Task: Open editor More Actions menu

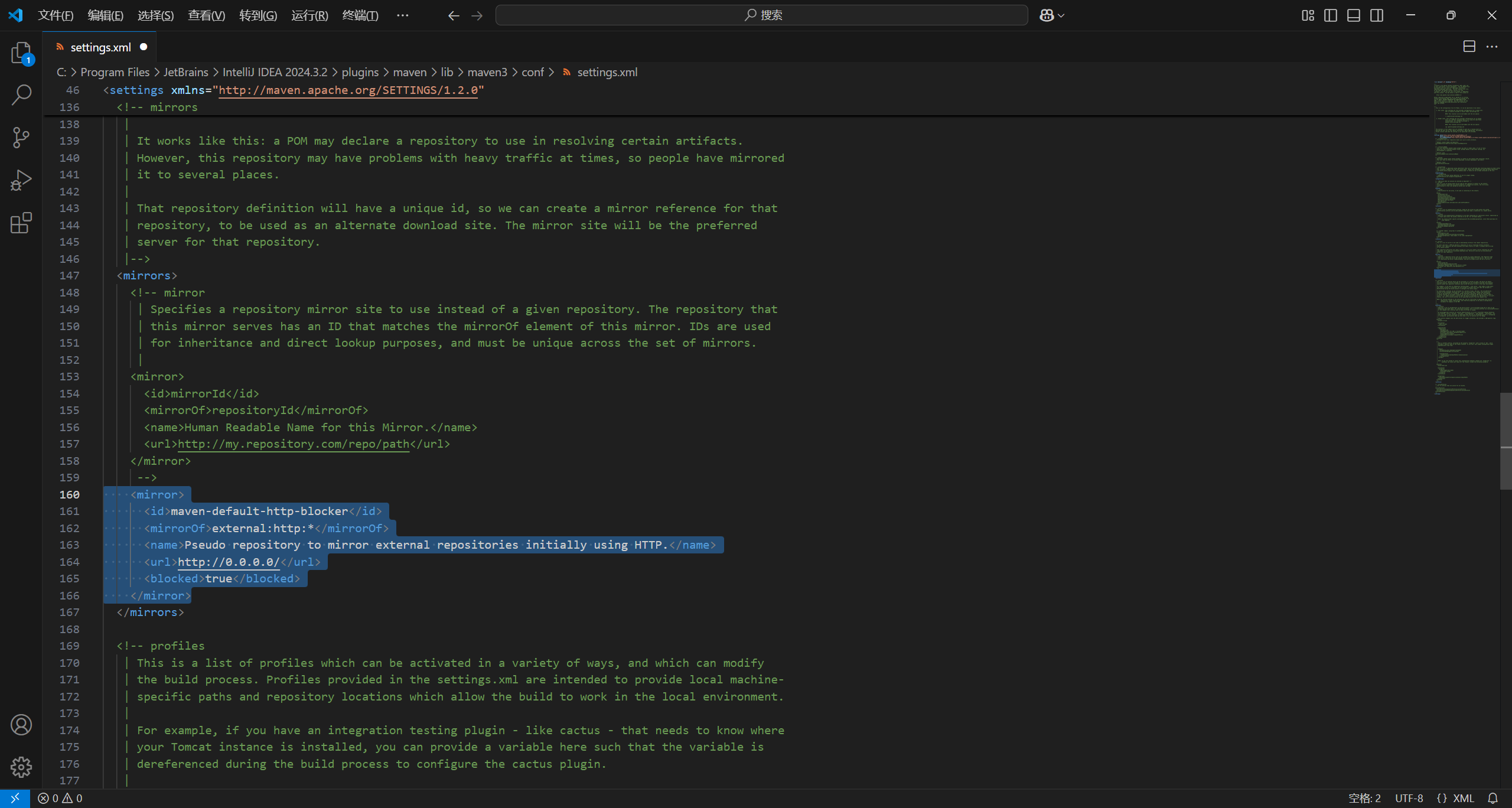Action: point(1493,47)
